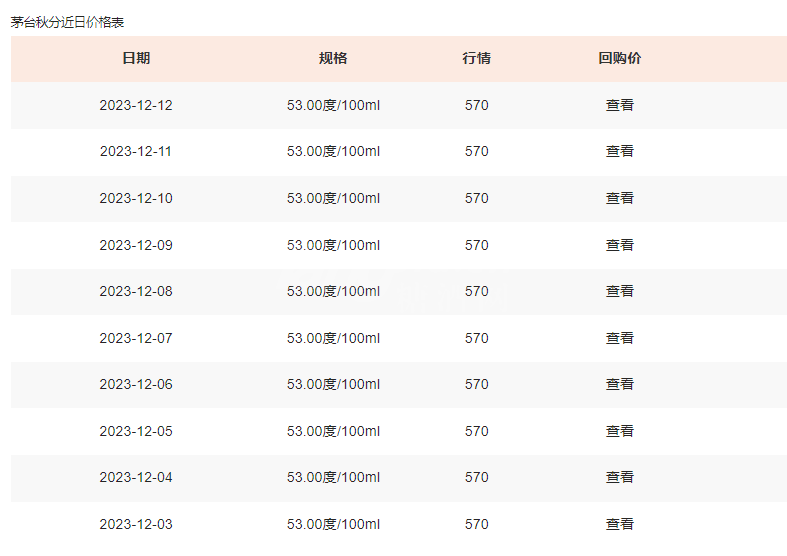Screen dimensions: 787x556
Task: Click the 行情 column header
Action: (476, 58)
